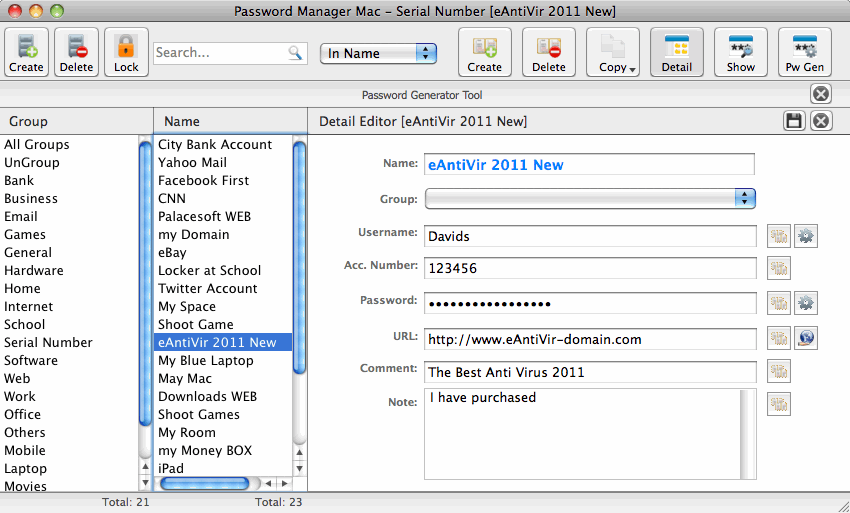Select All Groups in Group list

pos(37,144)
